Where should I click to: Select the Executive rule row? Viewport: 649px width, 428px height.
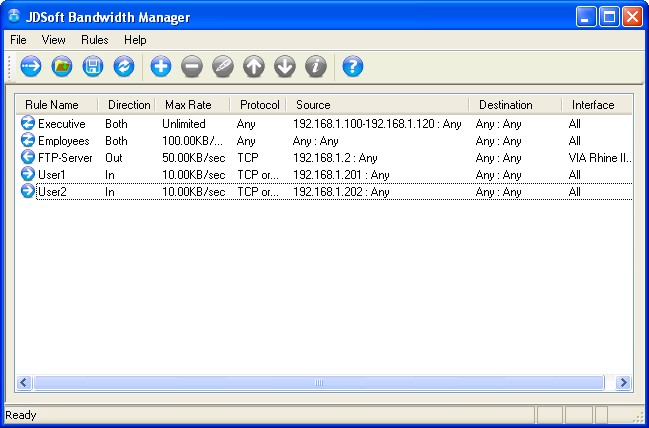coord(61,124)
